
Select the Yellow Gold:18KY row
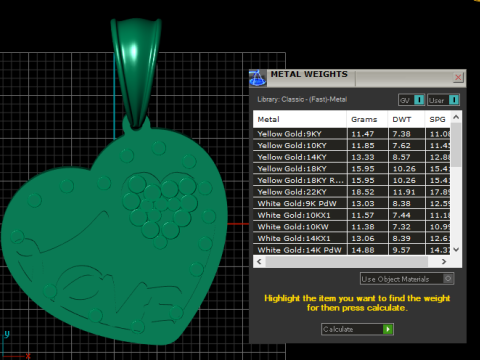click(352, 169)
